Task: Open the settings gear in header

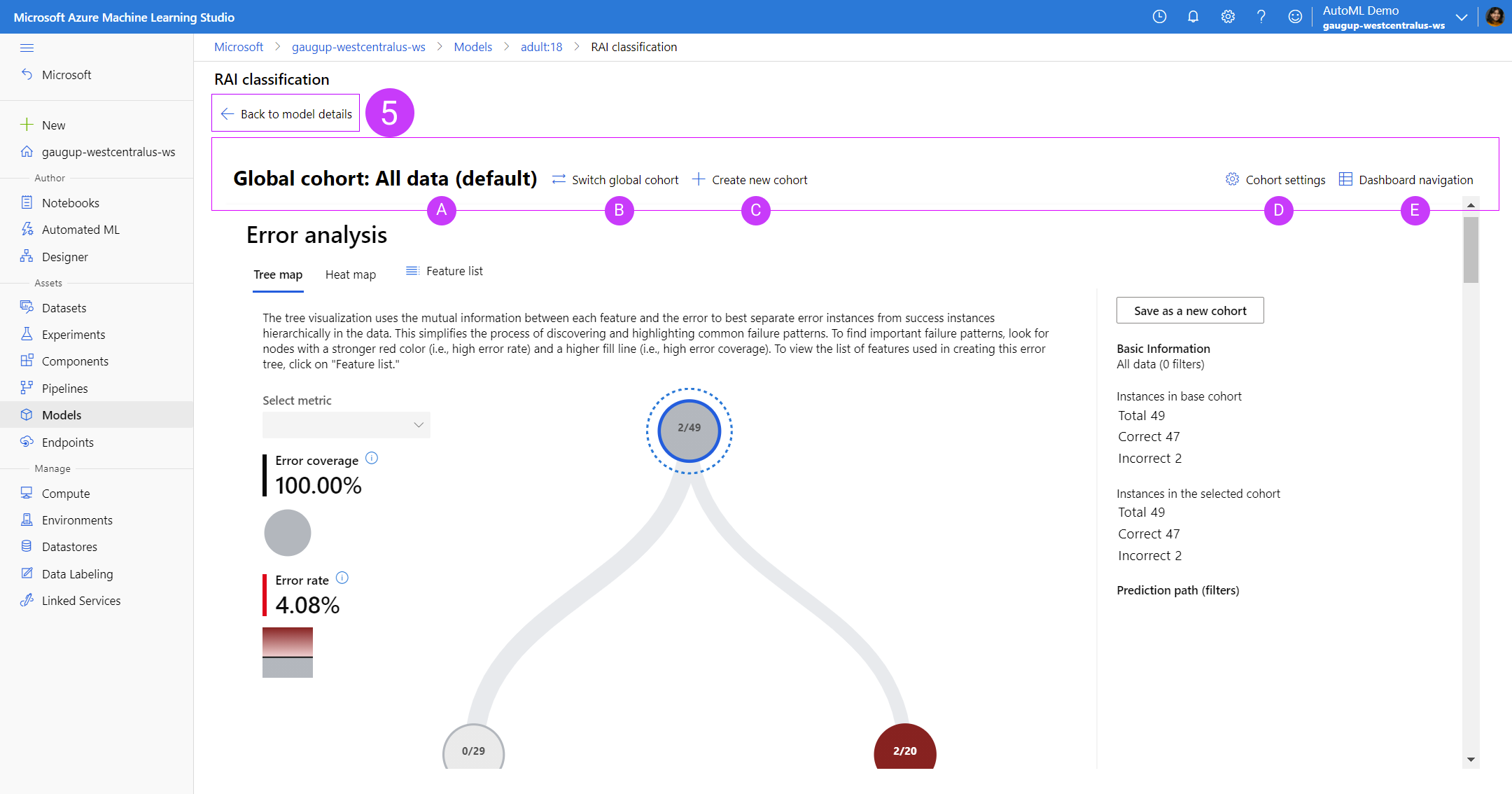Action: coord(1228,17)
